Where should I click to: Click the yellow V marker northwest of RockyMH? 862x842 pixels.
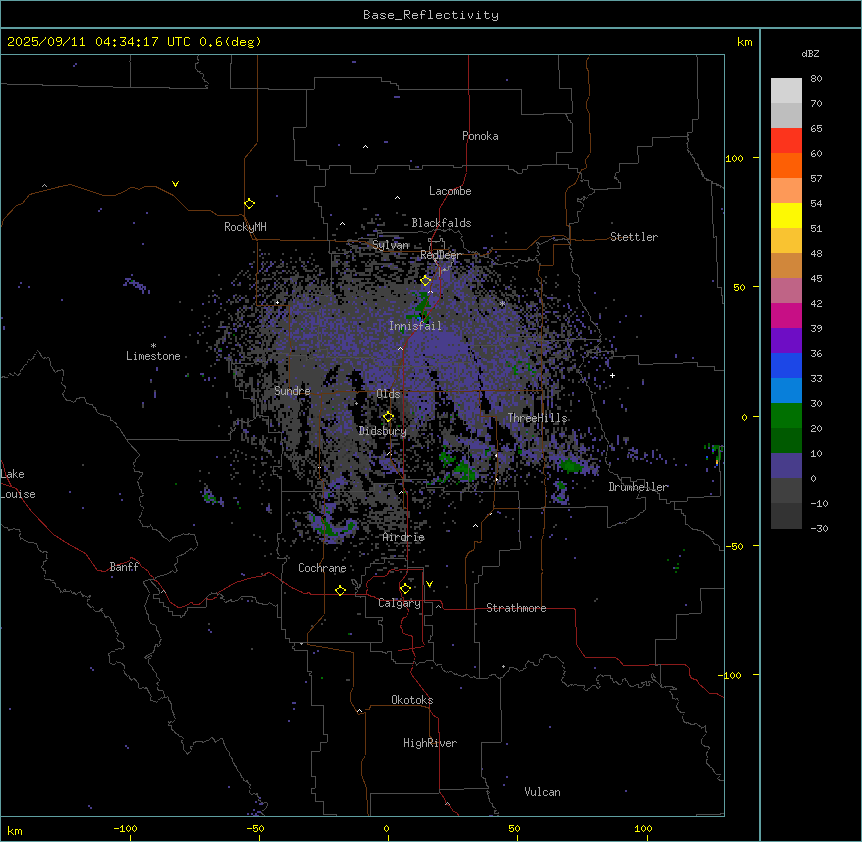(x=175, y=184)
